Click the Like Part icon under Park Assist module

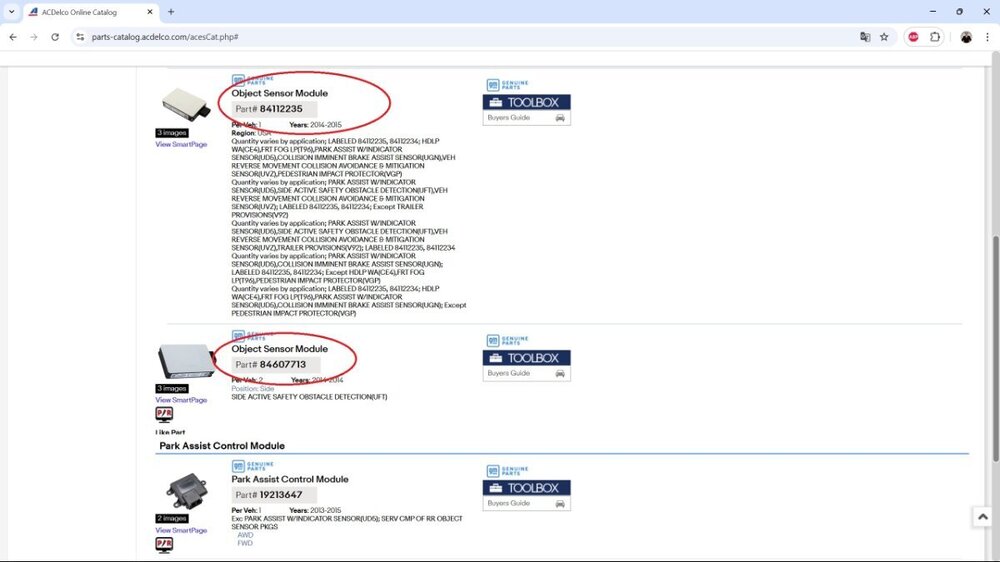(164, 545)
